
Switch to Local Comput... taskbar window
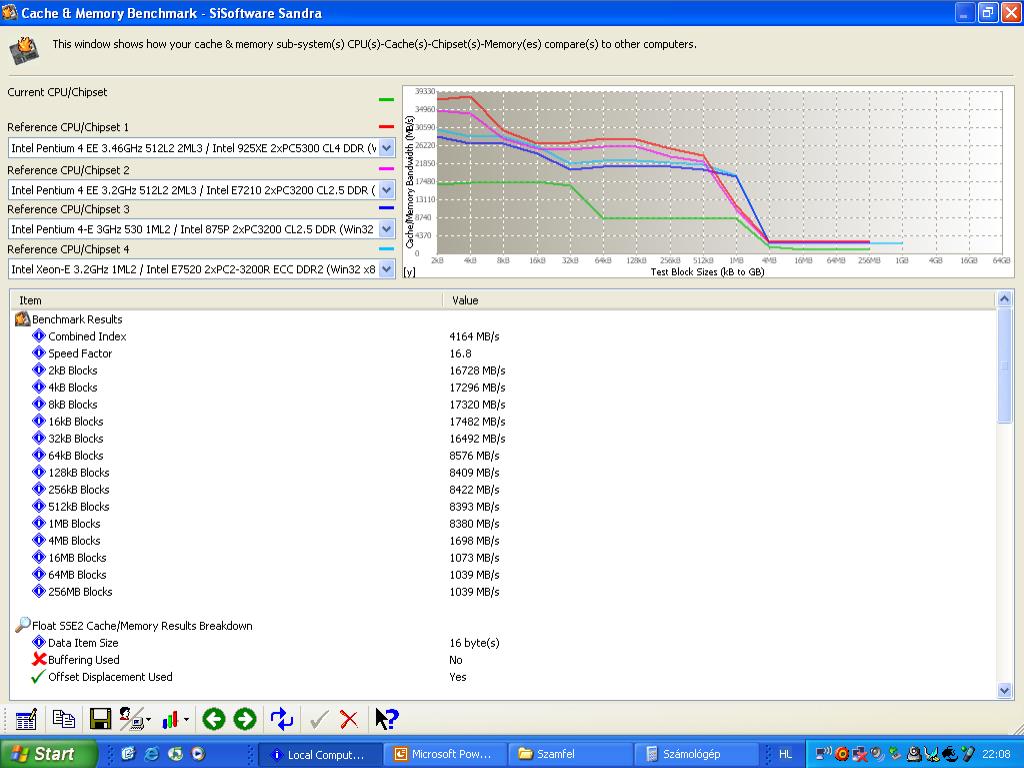pyautogui.click(x=319, y=754)
